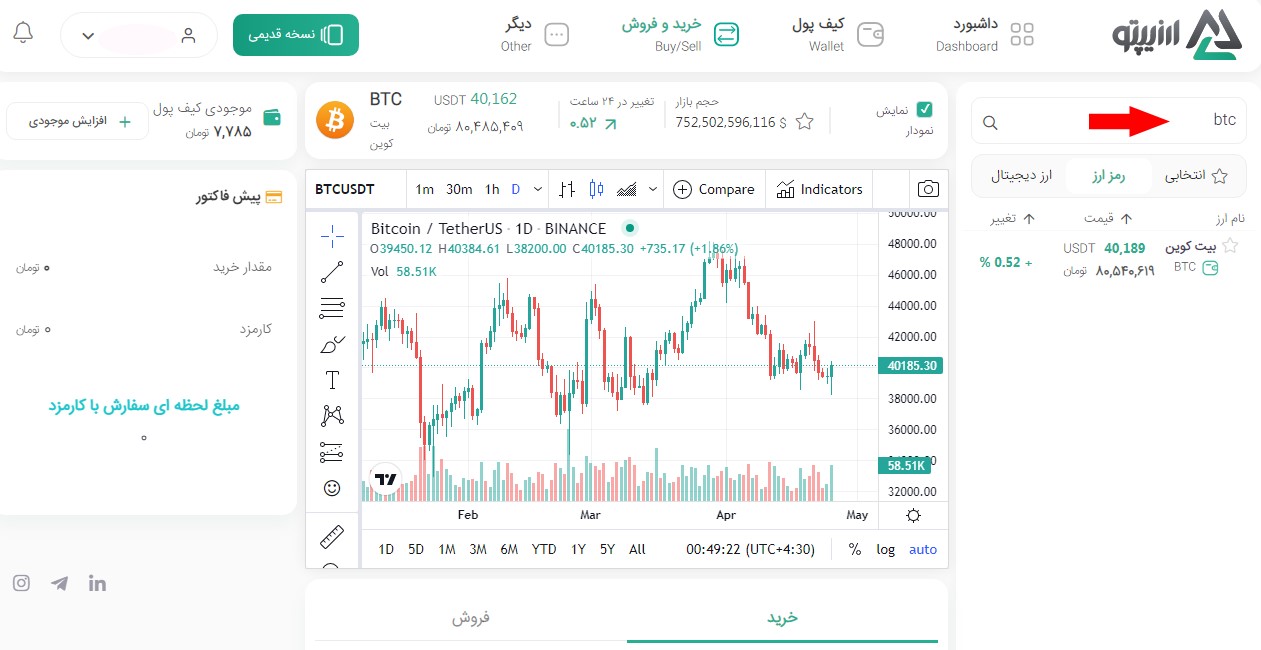Image resolution: width=1261 pixels, height=650 pixels.
Task: Toggle the auto scale option
Action: click(923, 549)
